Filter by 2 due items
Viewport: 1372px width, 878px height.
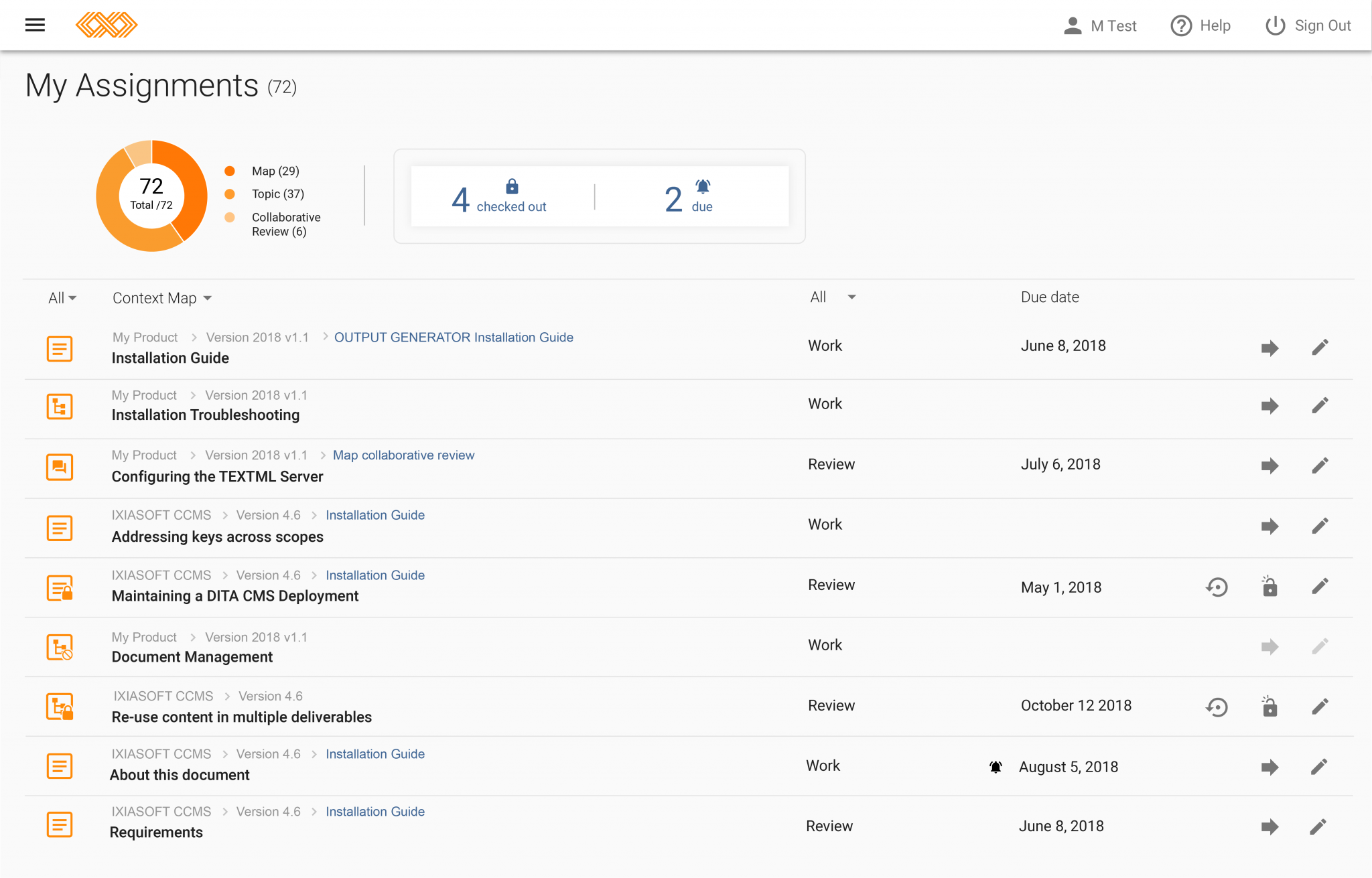pyautogui.click(x=689, y=197)
